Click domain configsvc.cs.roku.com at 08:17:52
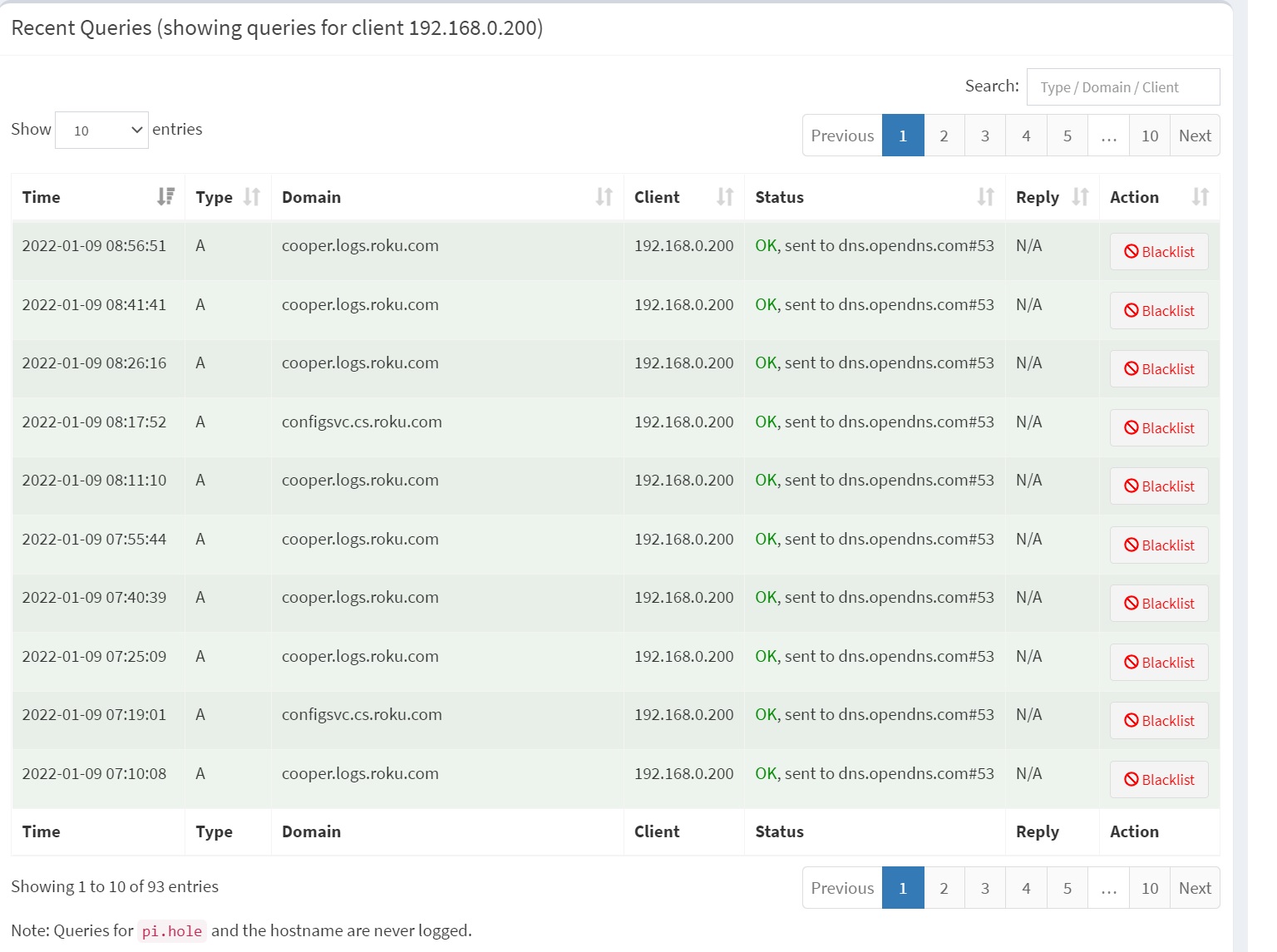 362,422
